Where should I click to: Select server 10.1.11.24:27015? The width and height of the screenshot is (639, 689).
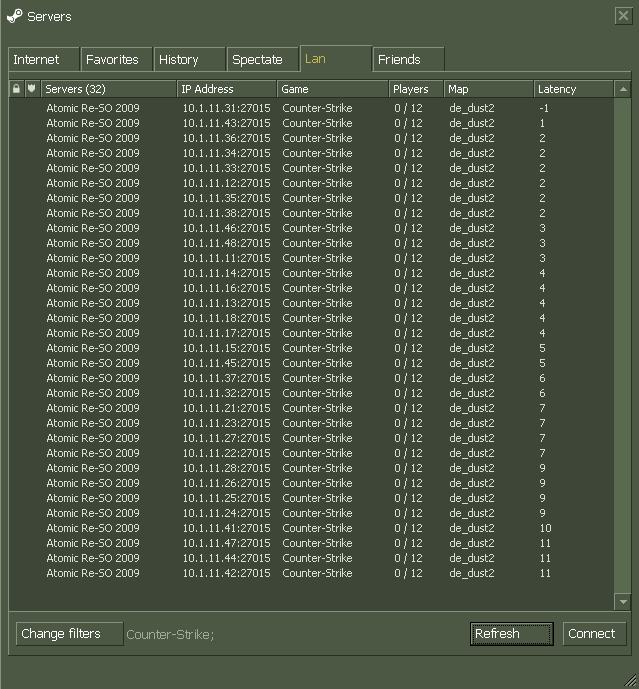tap(311, 513)
